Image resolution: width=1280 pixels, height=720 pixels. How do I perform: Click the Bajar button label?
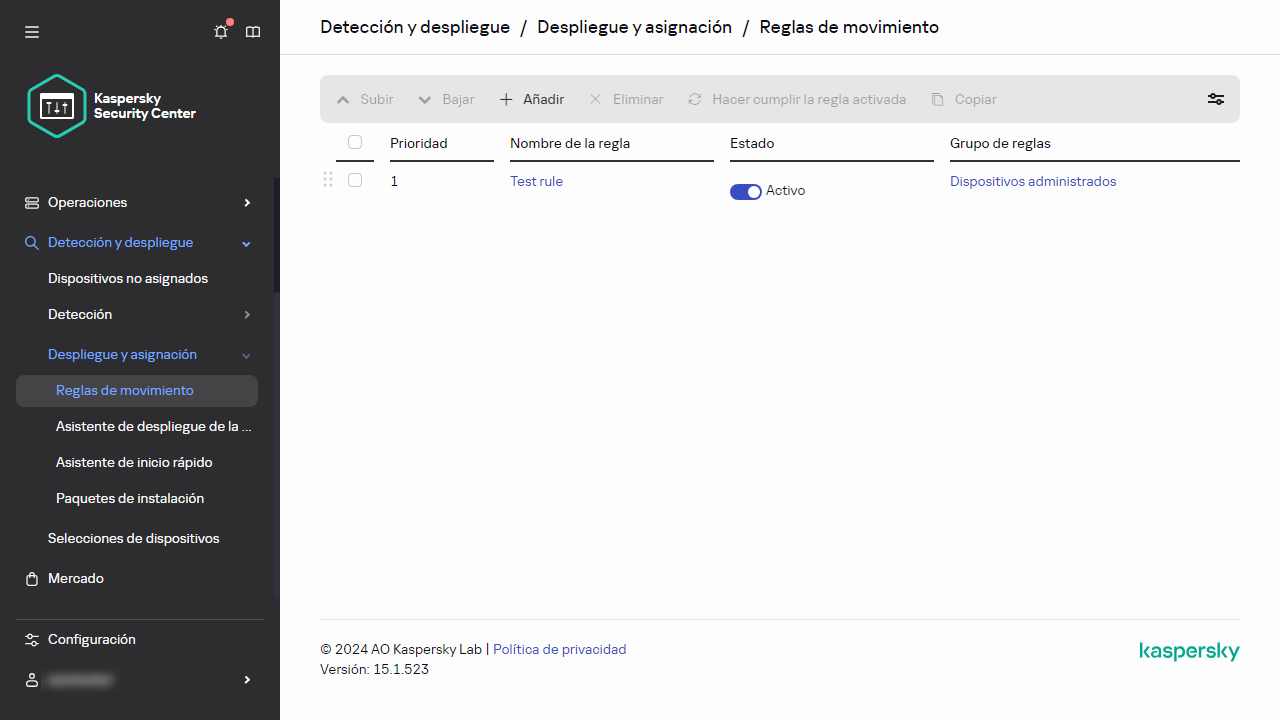[x=459, y=99]
